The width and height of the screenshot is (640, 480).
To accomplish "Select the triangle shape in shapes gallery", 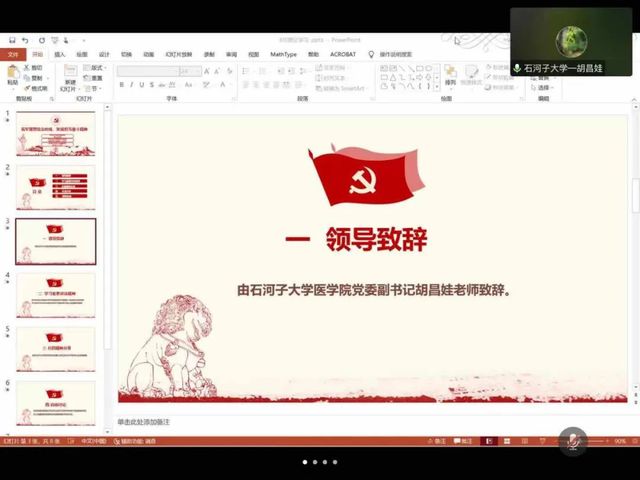I will point(392,77).
